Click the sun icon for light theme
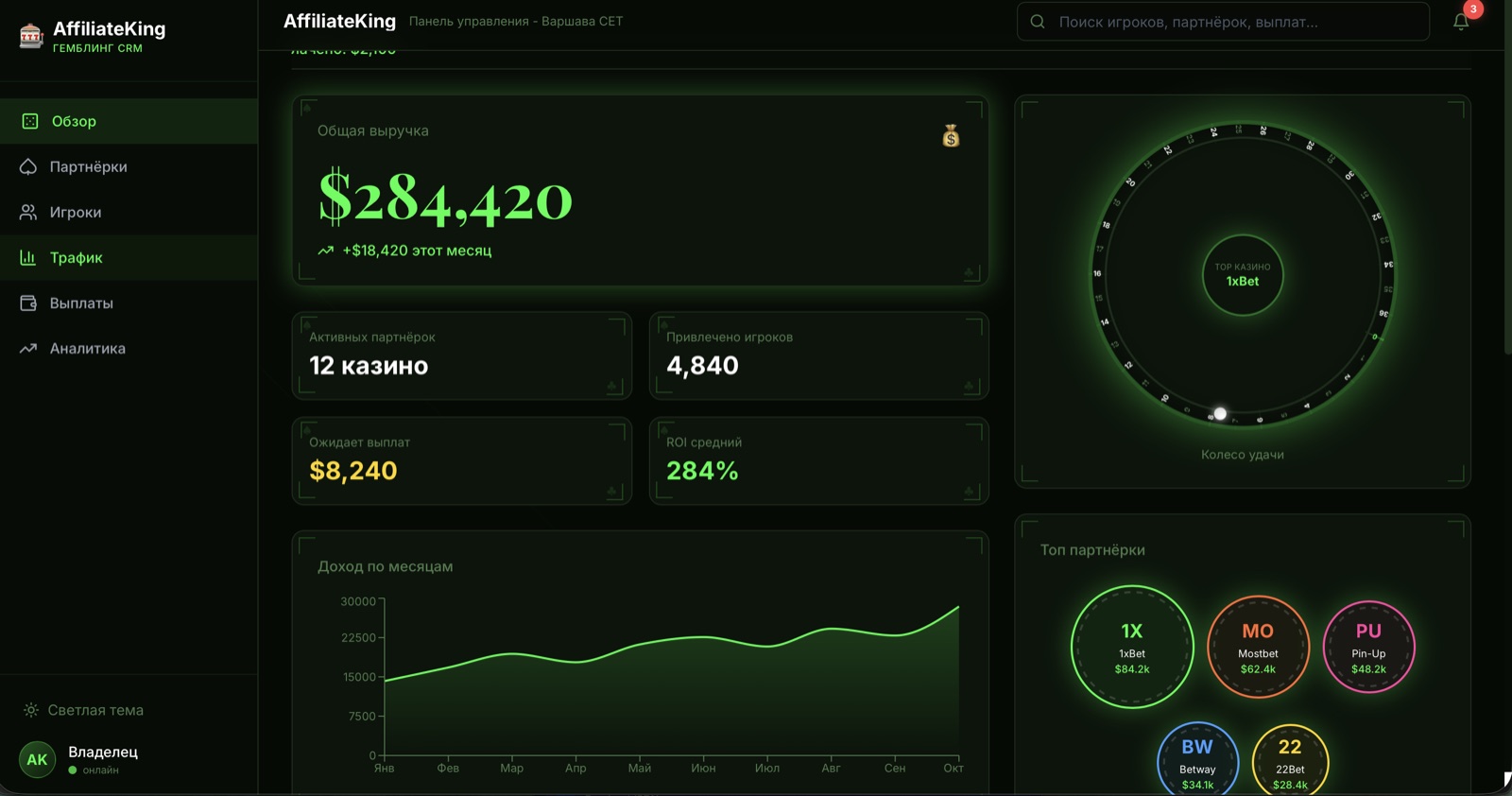This screenshot has height=796, width=1512. [31, 710]
